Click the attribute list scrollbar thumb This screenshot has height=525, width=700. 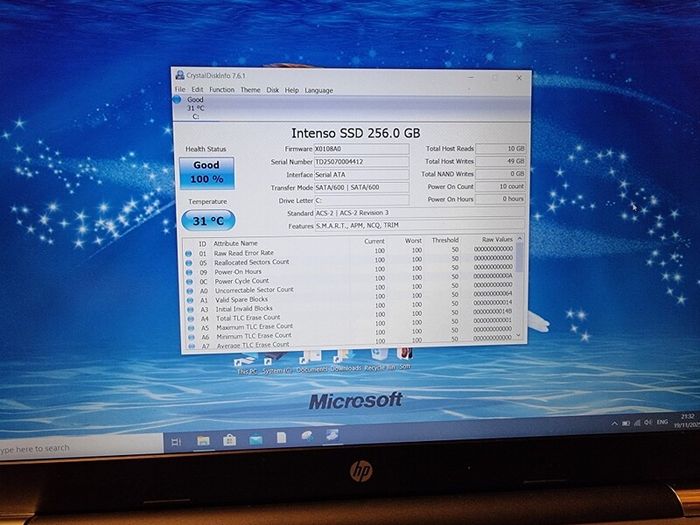click(519, 258)
